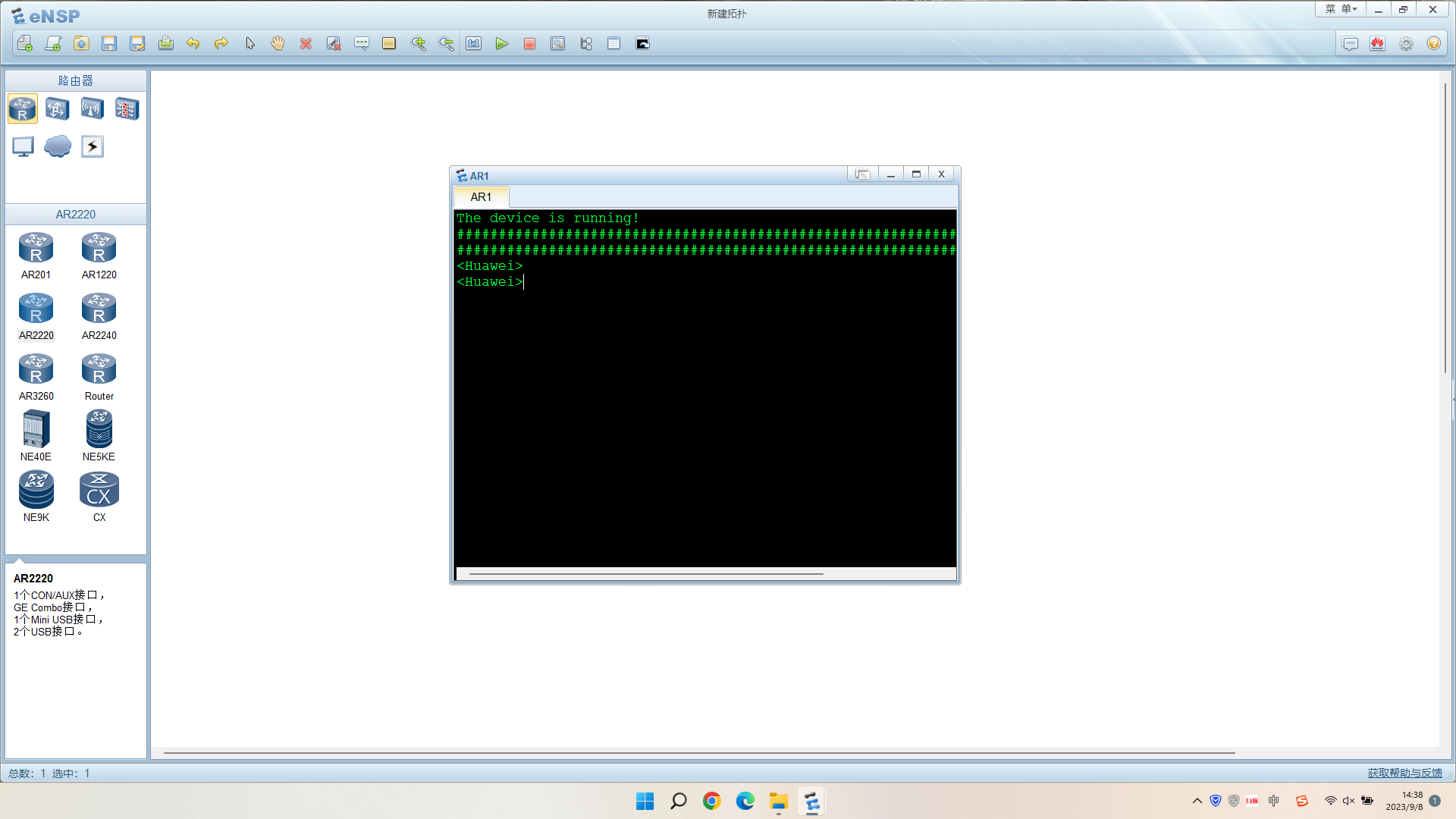Screen dimensions: 1456x819
Task: Click the AR1 window detach icon
Action: tap(862, 174)
